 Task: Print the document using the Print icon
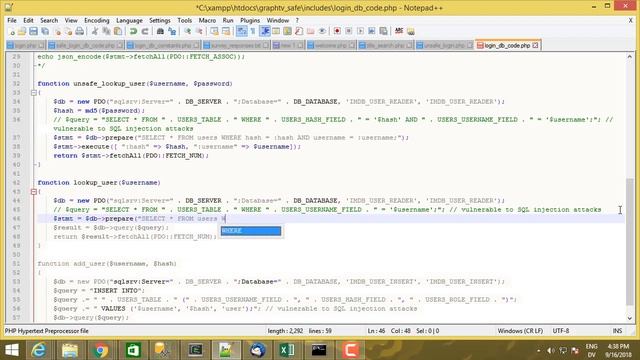[79, 31]
